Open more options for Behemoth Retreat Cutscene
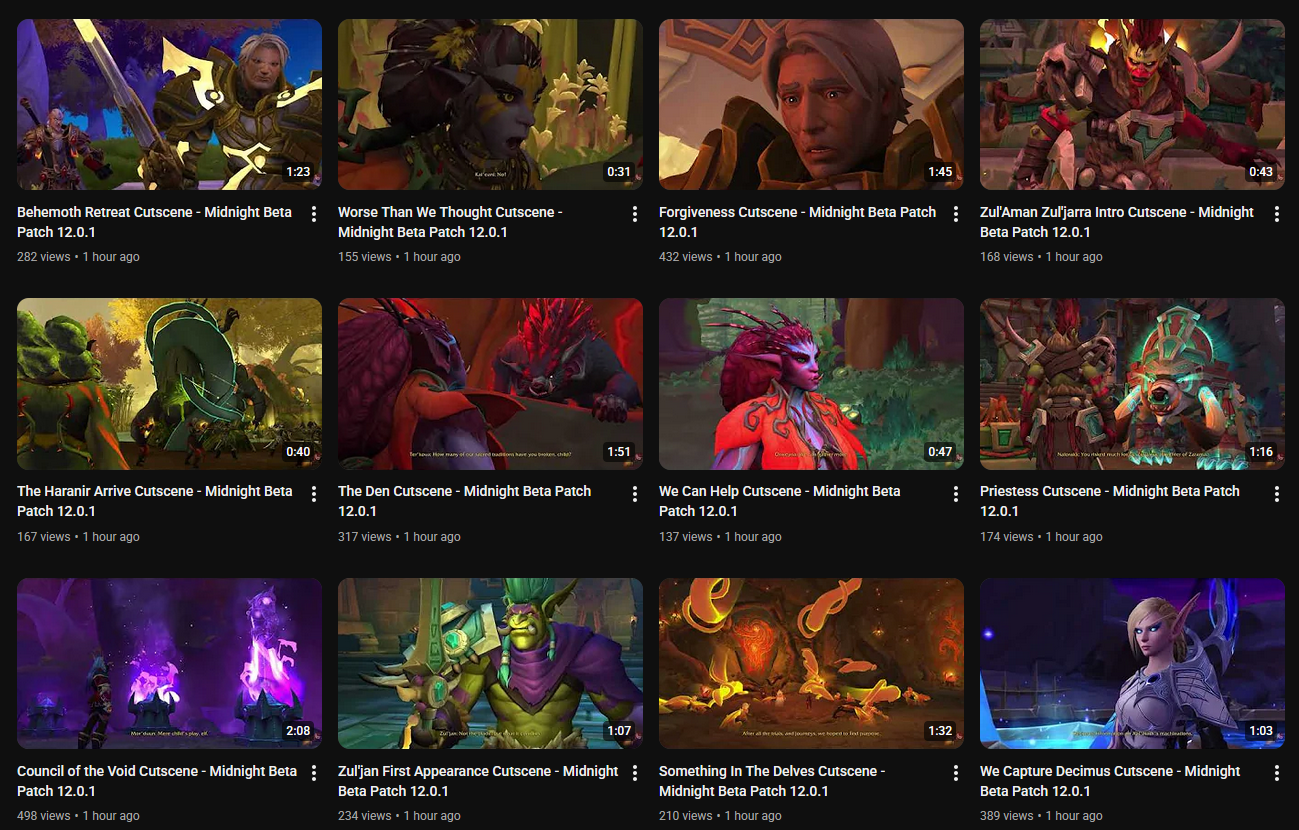Screen dimensions: 1299x830 [314, 214]
